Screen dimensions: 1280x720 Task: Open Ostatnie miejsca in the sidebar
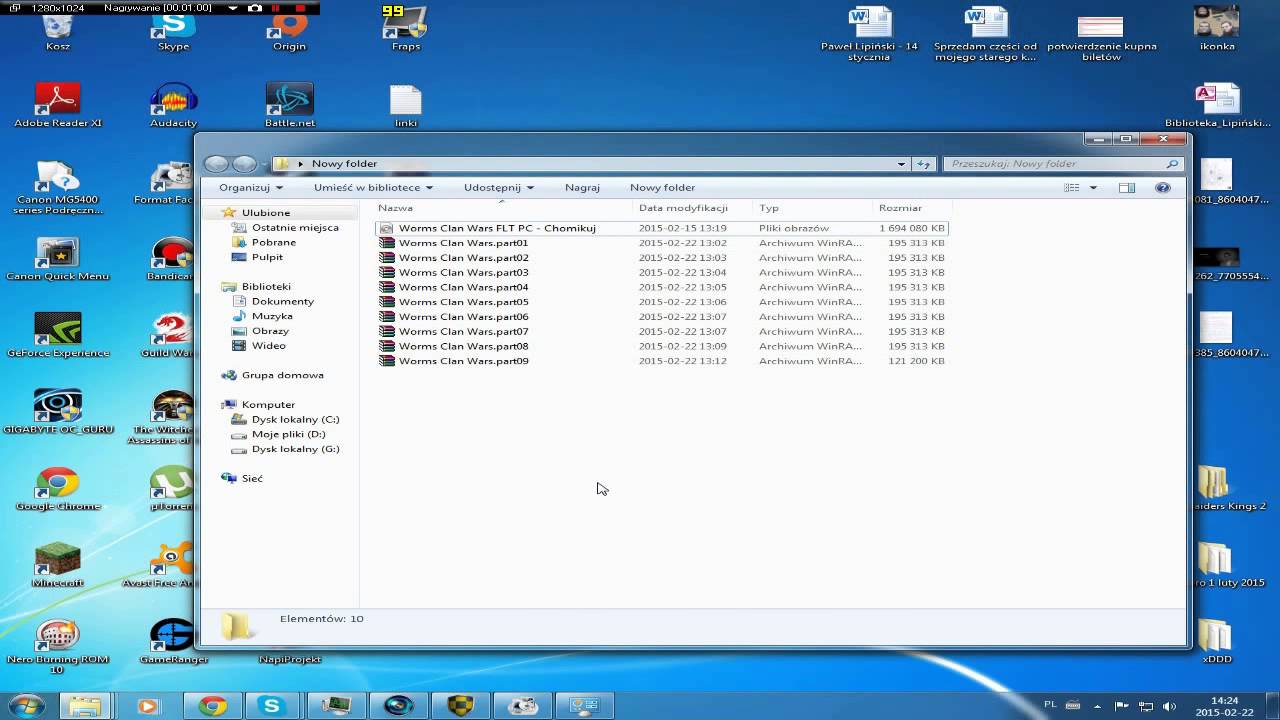click(x=294, y=228)
